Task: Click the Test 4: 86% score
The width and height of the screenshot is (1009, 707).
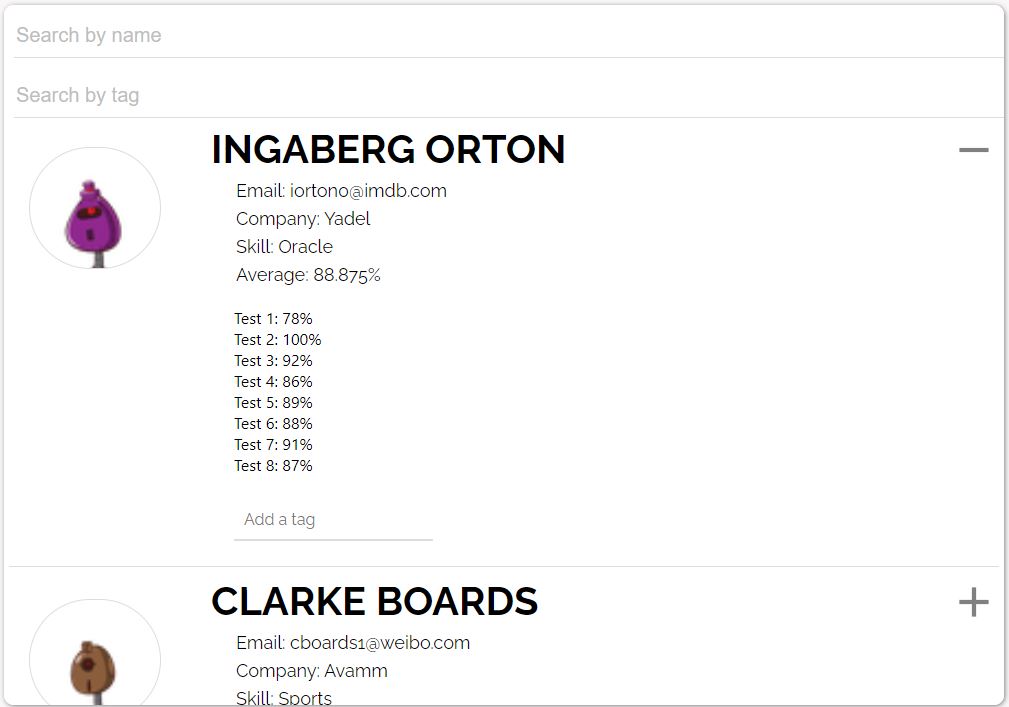Action: tap(273, 382)
